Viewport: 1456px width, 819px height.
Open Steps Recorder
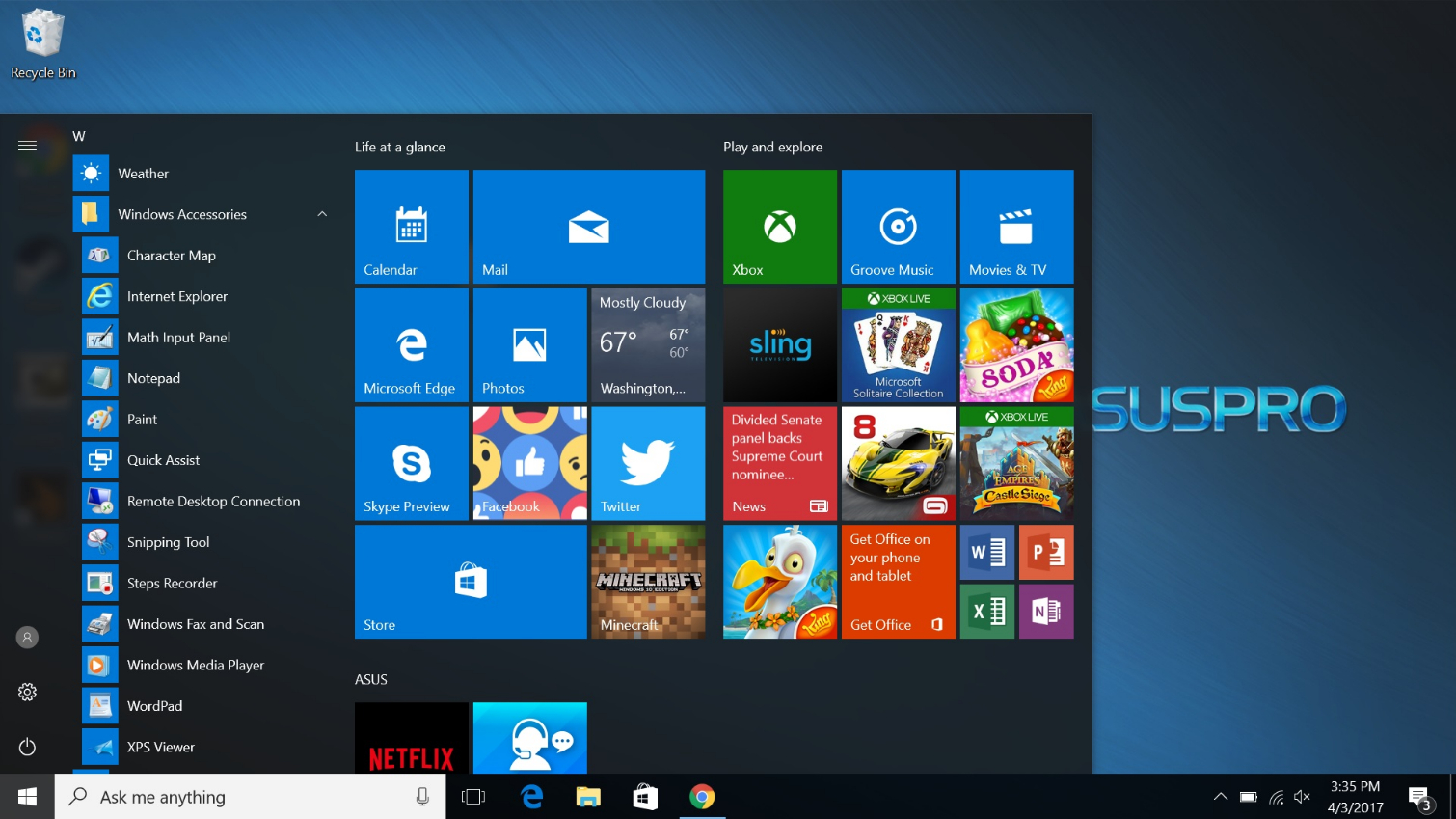click(x=205, y=584)
